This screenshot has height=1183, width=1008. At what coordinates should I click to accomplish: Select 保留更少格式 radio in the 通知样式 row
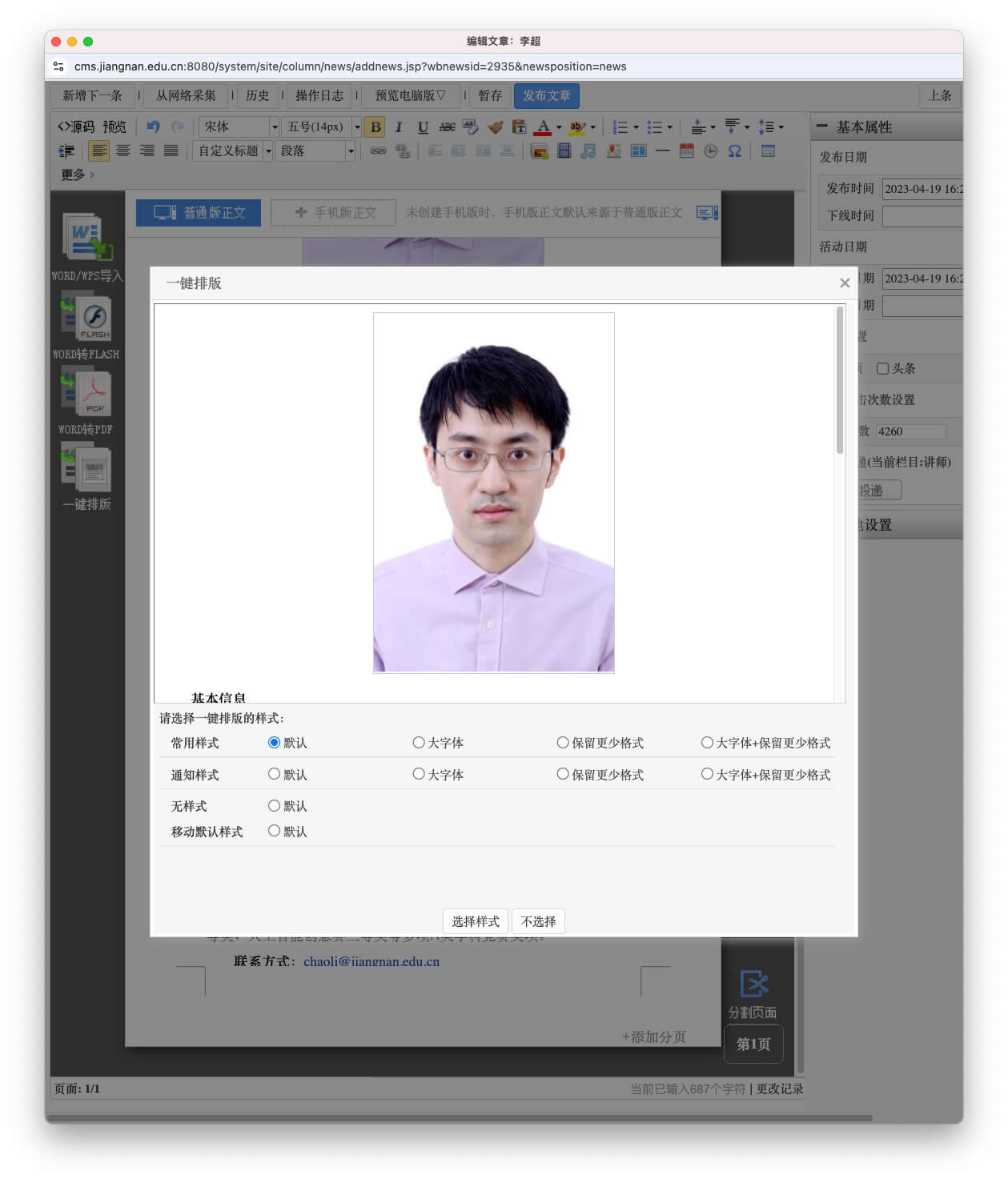coord(563,775)
